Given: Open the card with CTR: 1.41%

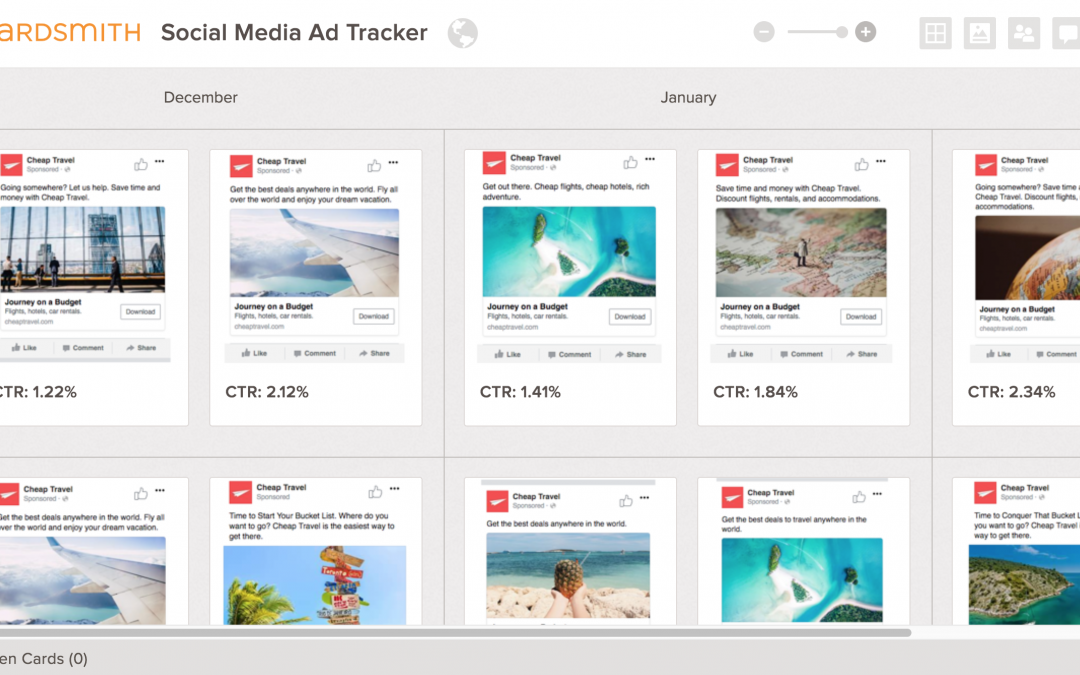Looking at the screenshot, I should [x=570, y=287].
